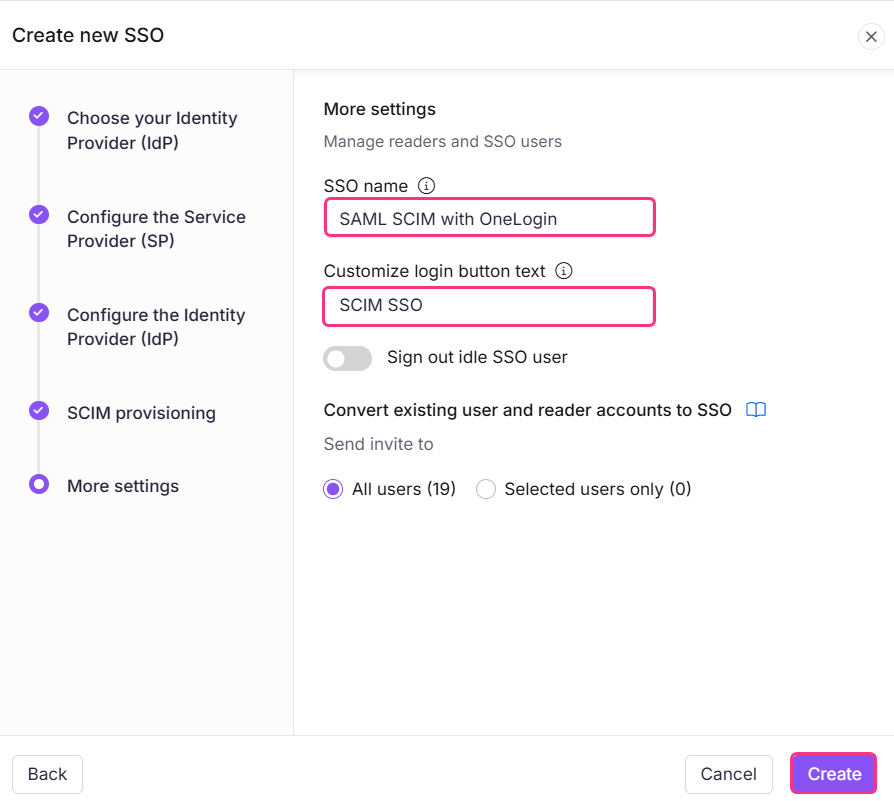Jump to SCIM provisioning step

pyautogui.click(x=141, y=413)
